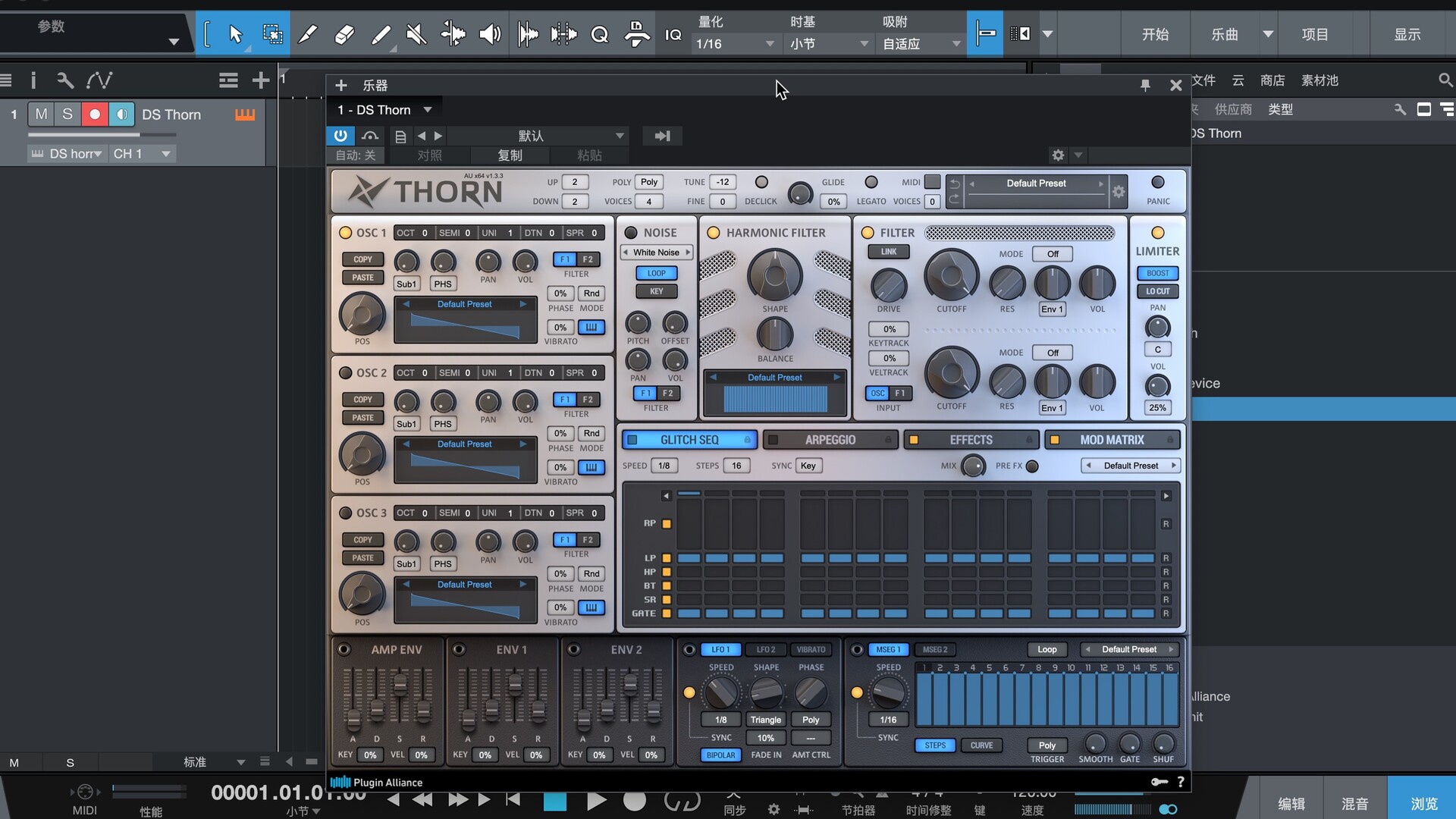Switch to the ARPEGGIO tab
Viewport: 1456px width, 819px height.
(x=830, y=440)
